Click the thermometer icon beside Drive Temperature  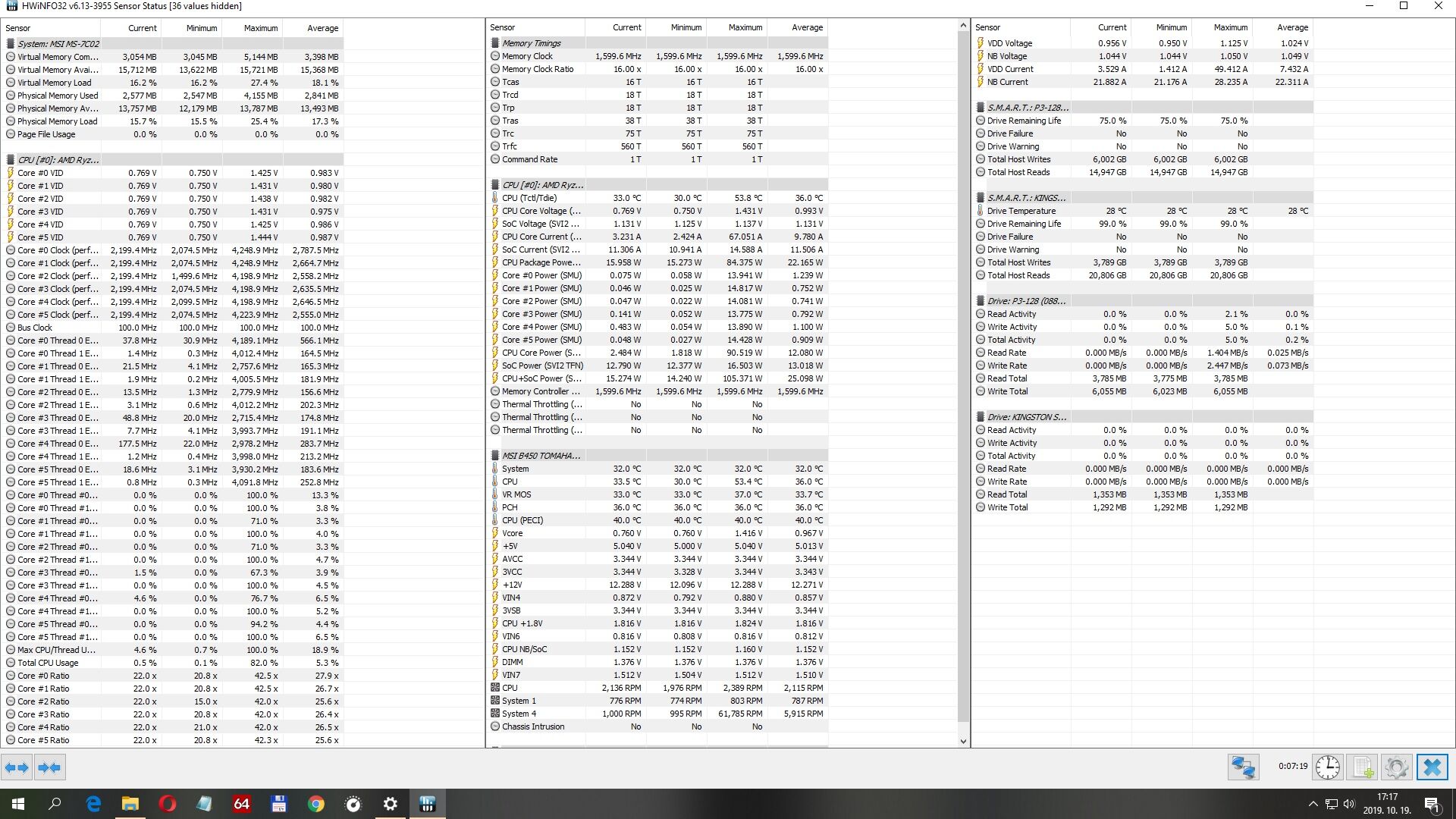(981, 211)
